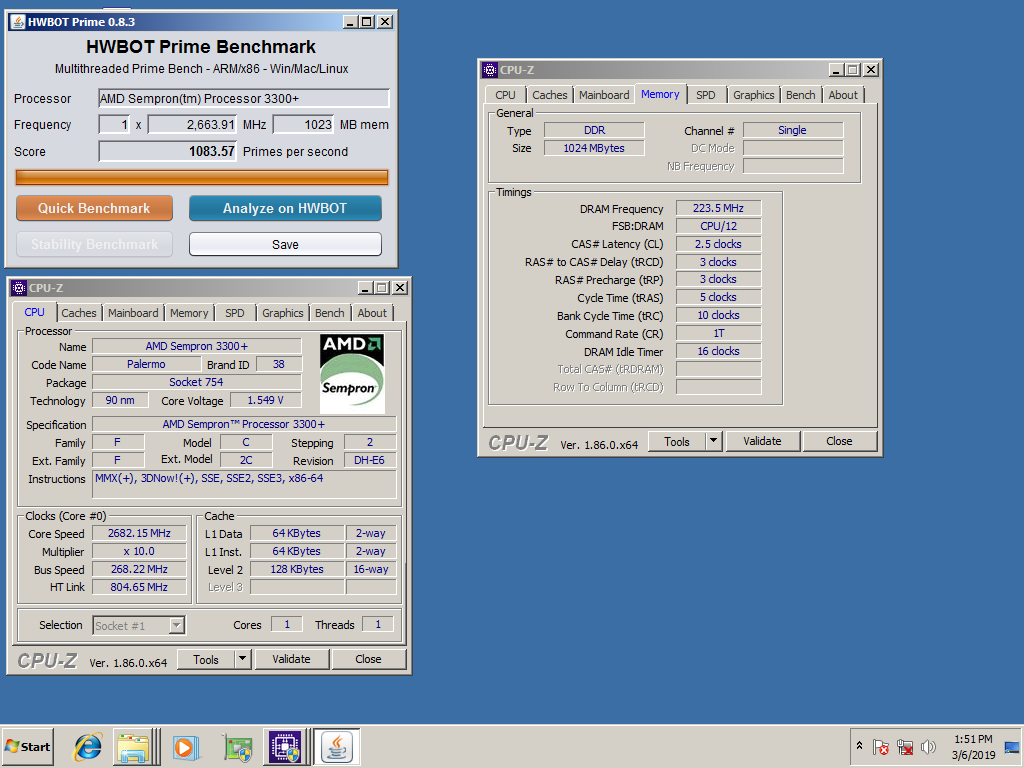The width and height of the screenshot is (1024, 768).
Task: Select the CPU tab in Memory window
Action: (x=505, y=95)
